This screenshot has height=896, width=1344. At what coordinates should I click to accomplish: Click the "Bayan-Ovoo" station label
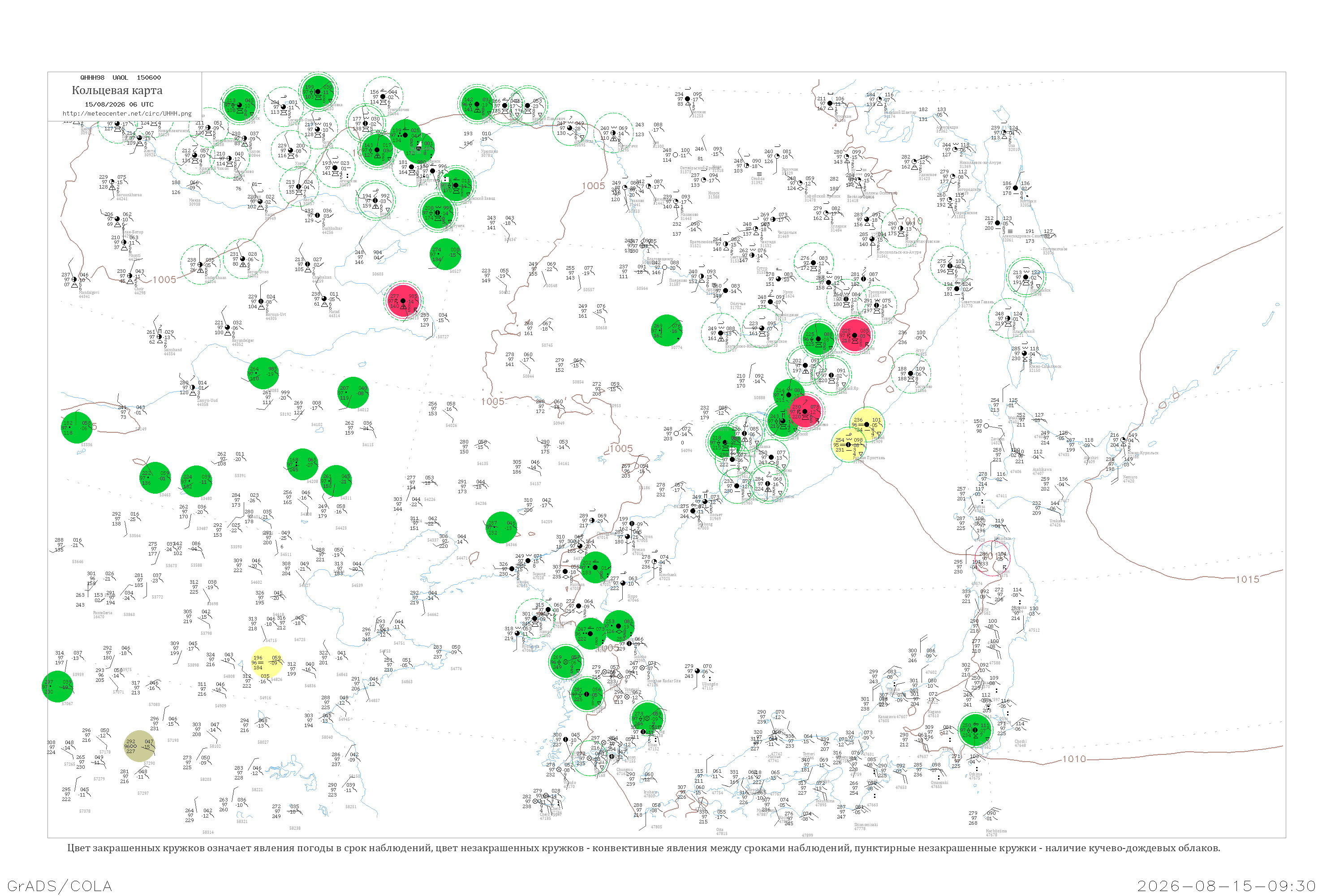(x=258, y=272)
